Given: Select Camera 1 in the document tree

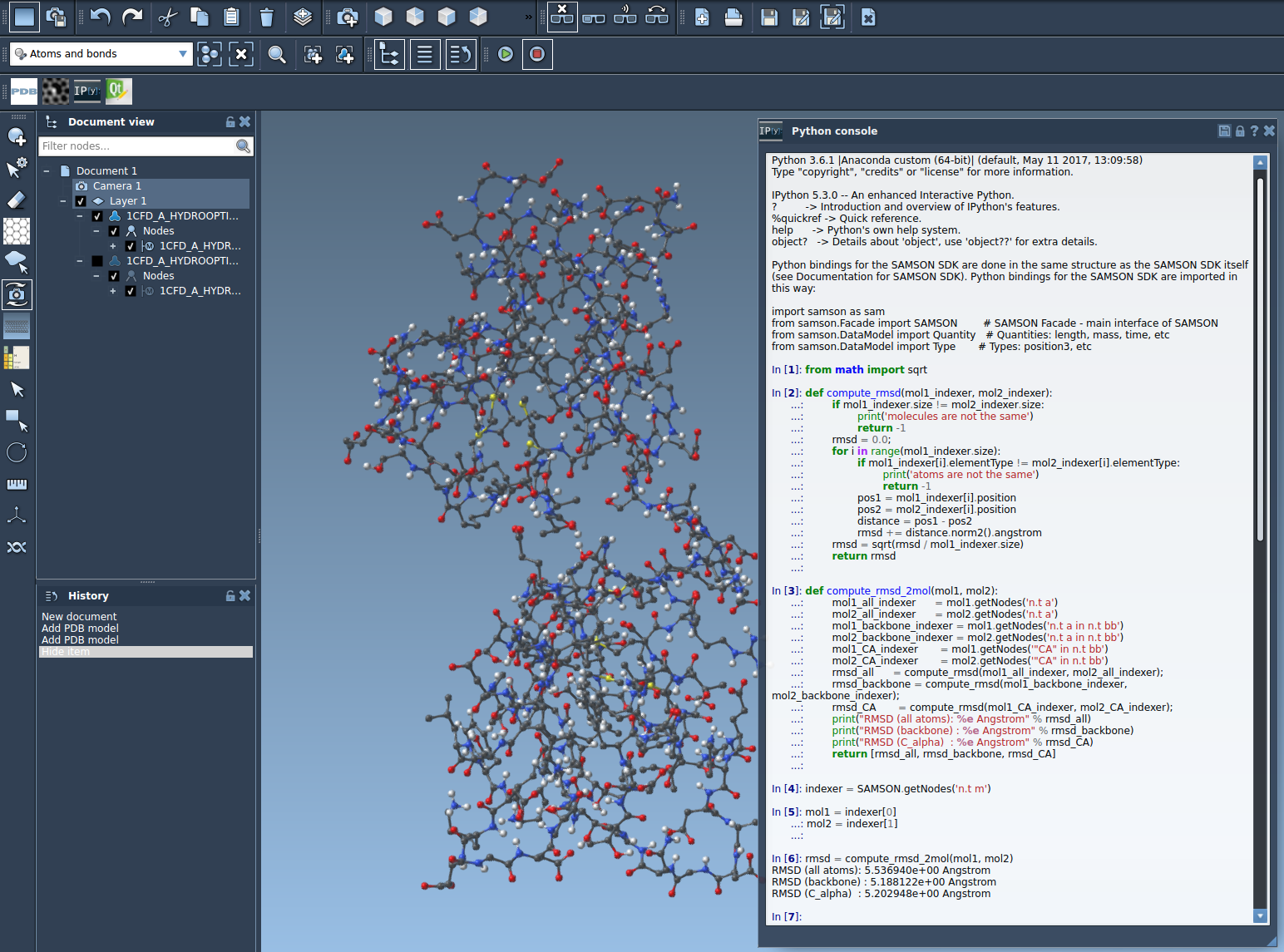Looking at the screenshot, I should coord(116,186).
